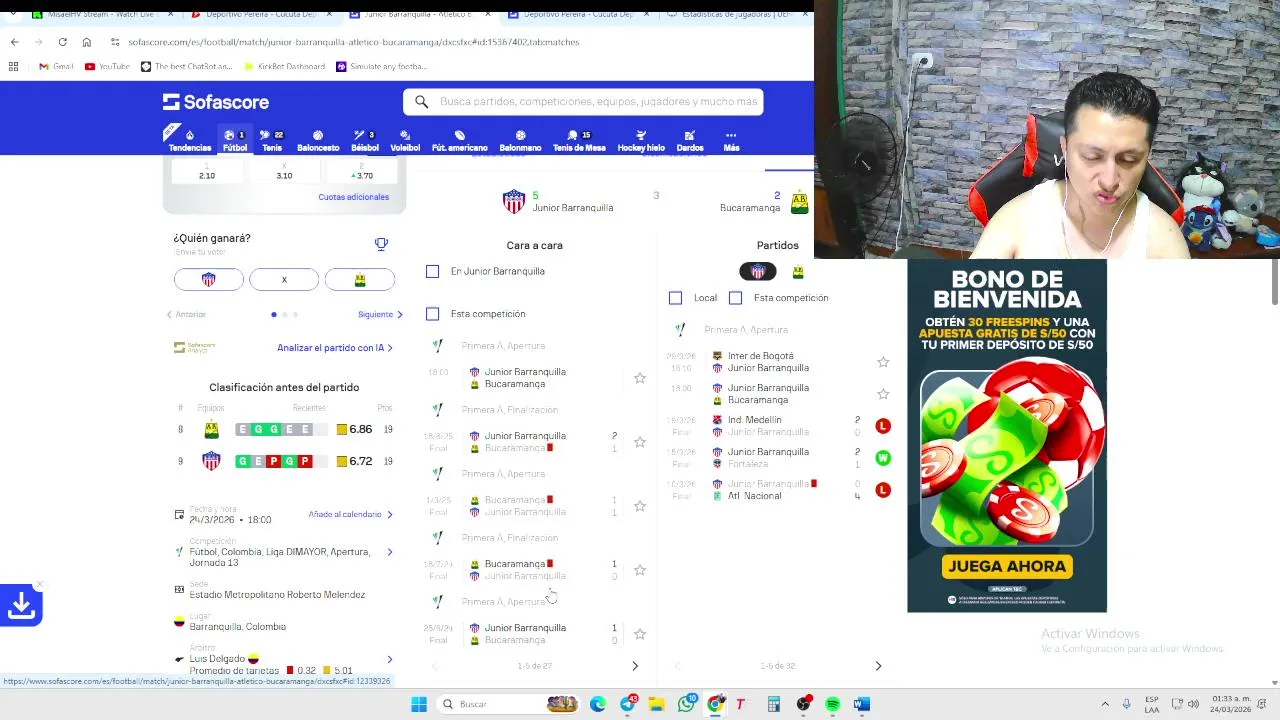Vote for Junior Barranquilla to win
1280x720 pixels.
tap(208, 280)
